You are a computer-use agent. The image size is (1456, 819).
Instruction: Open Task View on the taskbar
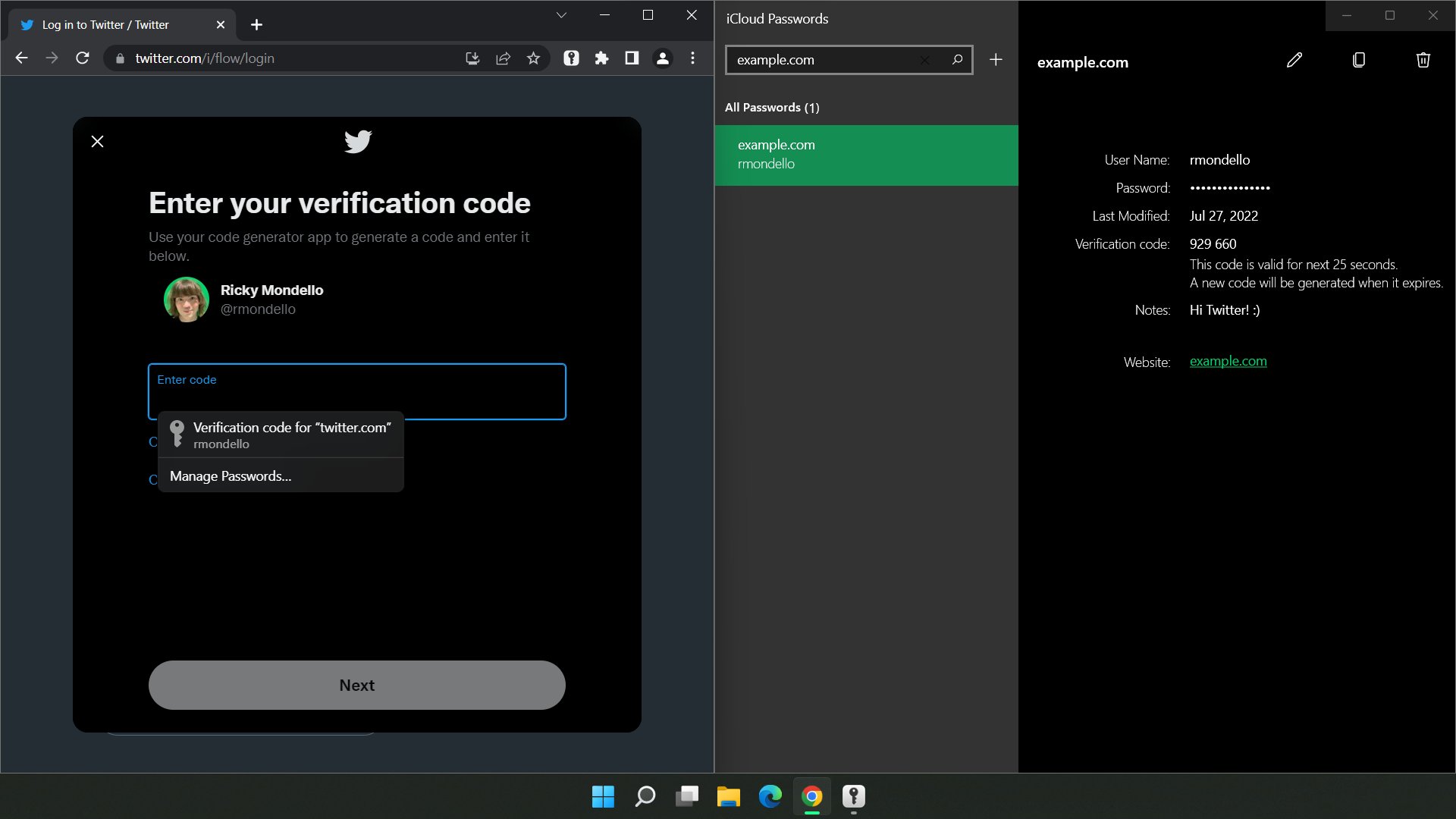(x=687, y=796)
